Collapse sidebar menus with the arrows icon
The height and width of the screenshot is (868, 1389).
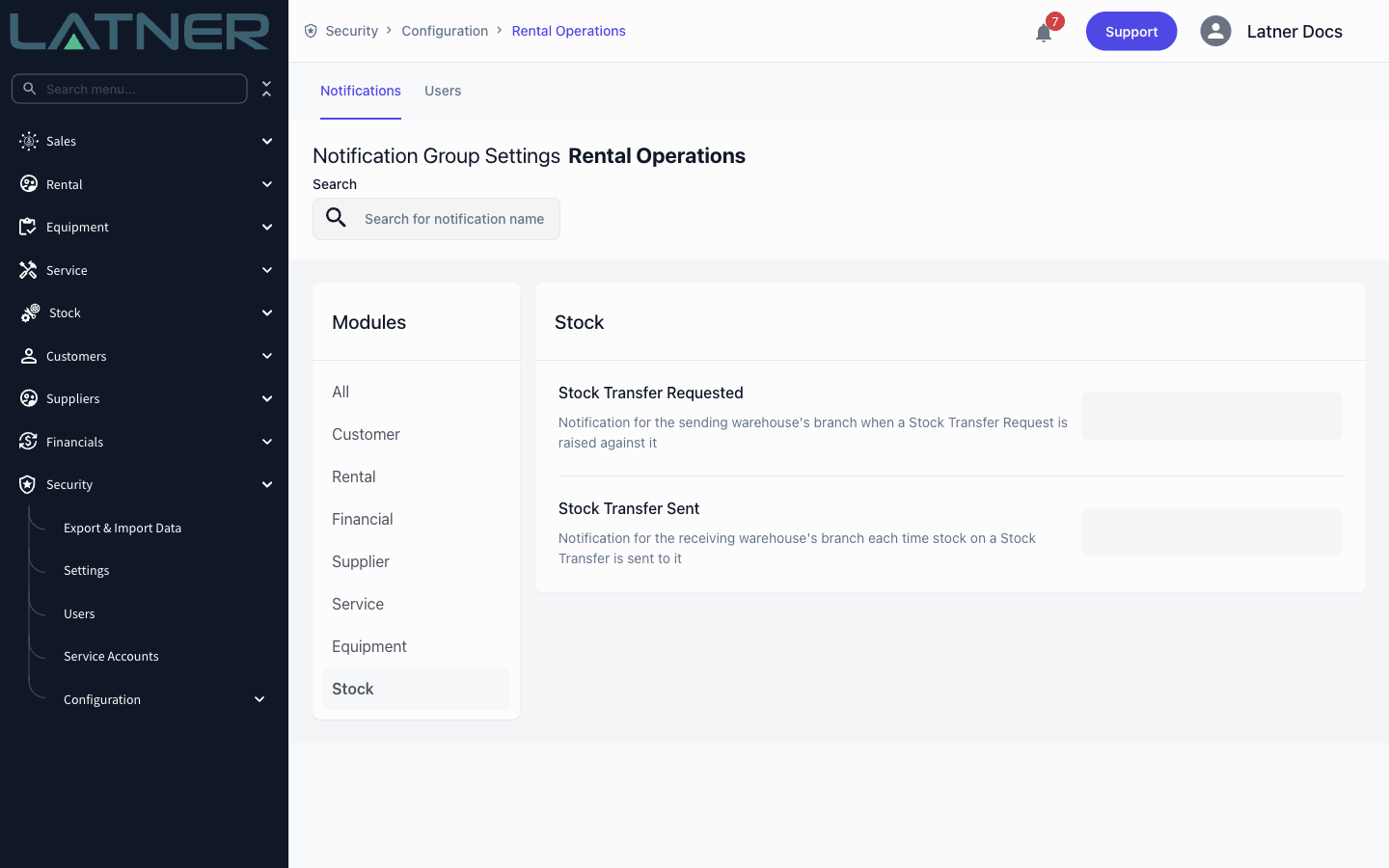[x=267, y=89]
